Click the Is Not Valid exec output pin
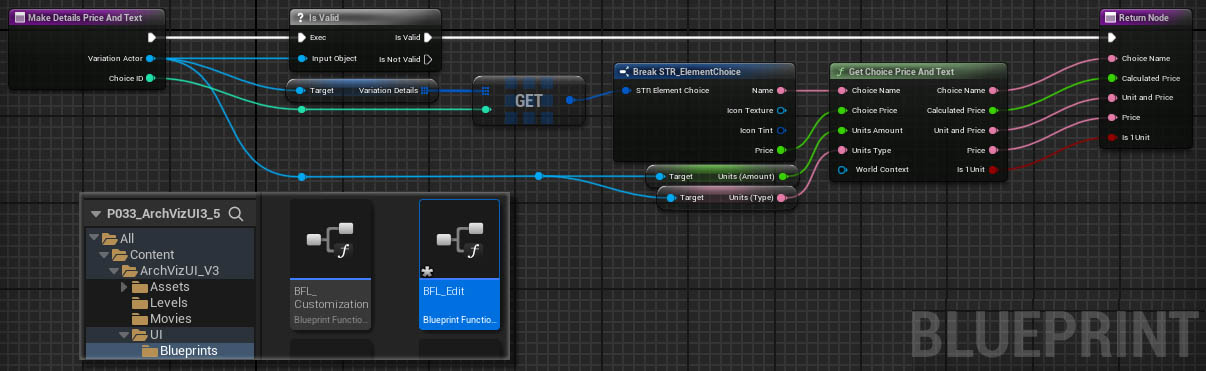 coord(428,58)
